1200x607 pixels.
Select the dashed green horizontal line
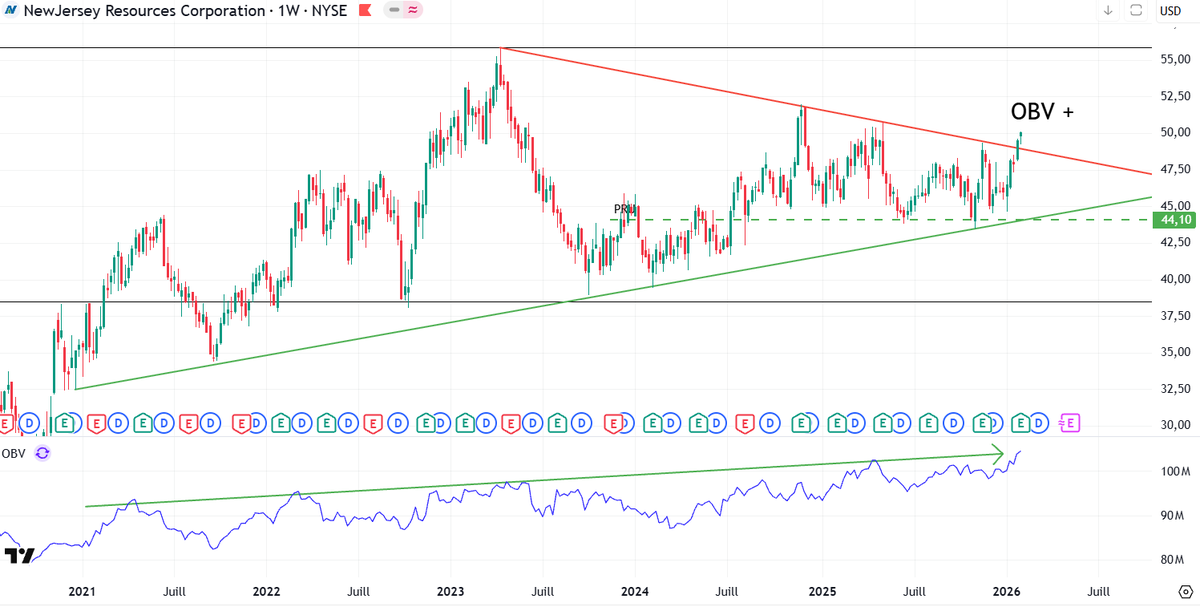880,219
